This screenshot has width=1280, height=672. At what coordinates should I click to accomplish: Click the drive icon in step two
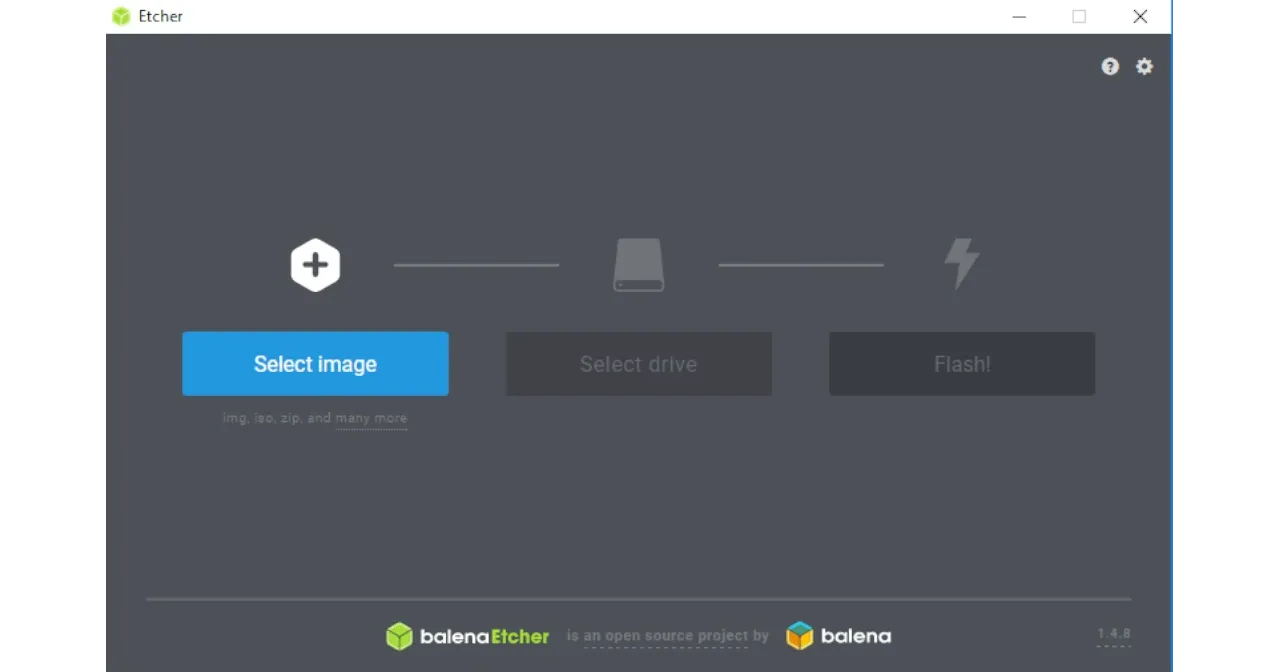coord(638,265)
